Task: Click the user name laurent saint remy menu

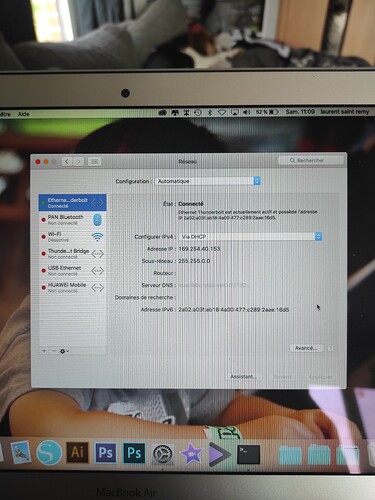Action: pyautogui.click(x=345, y=112)
